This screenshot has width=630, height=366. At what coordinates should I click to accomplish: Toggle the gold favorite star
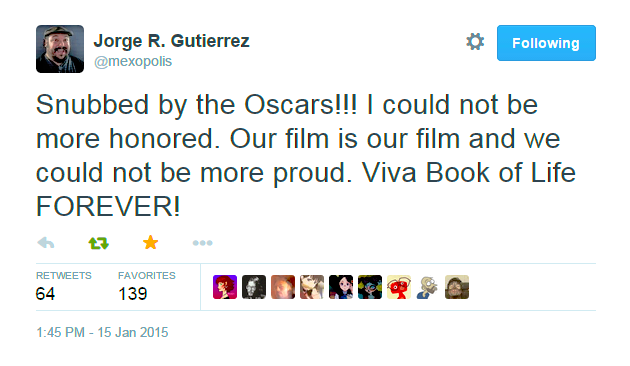click(150, 243)
